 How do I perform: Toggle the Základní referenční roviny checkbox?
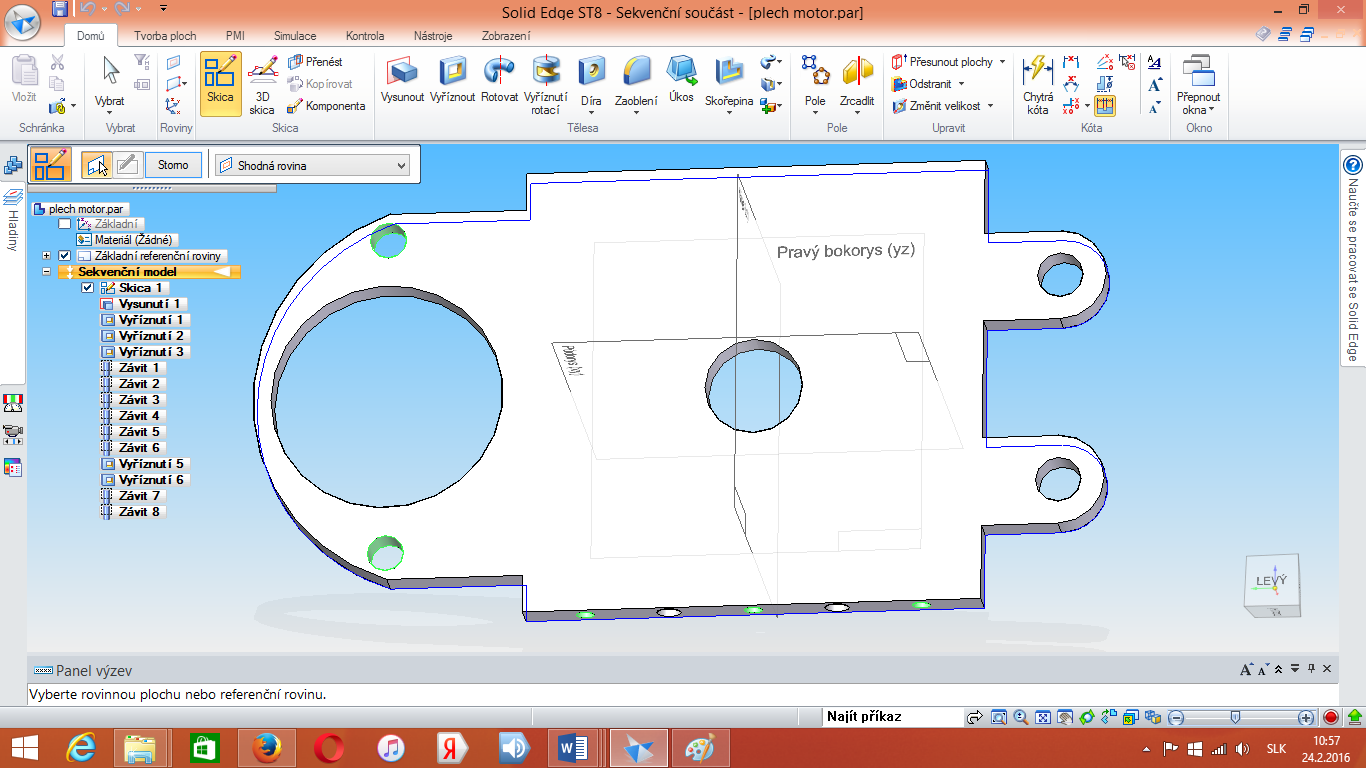tap(65, 256)
